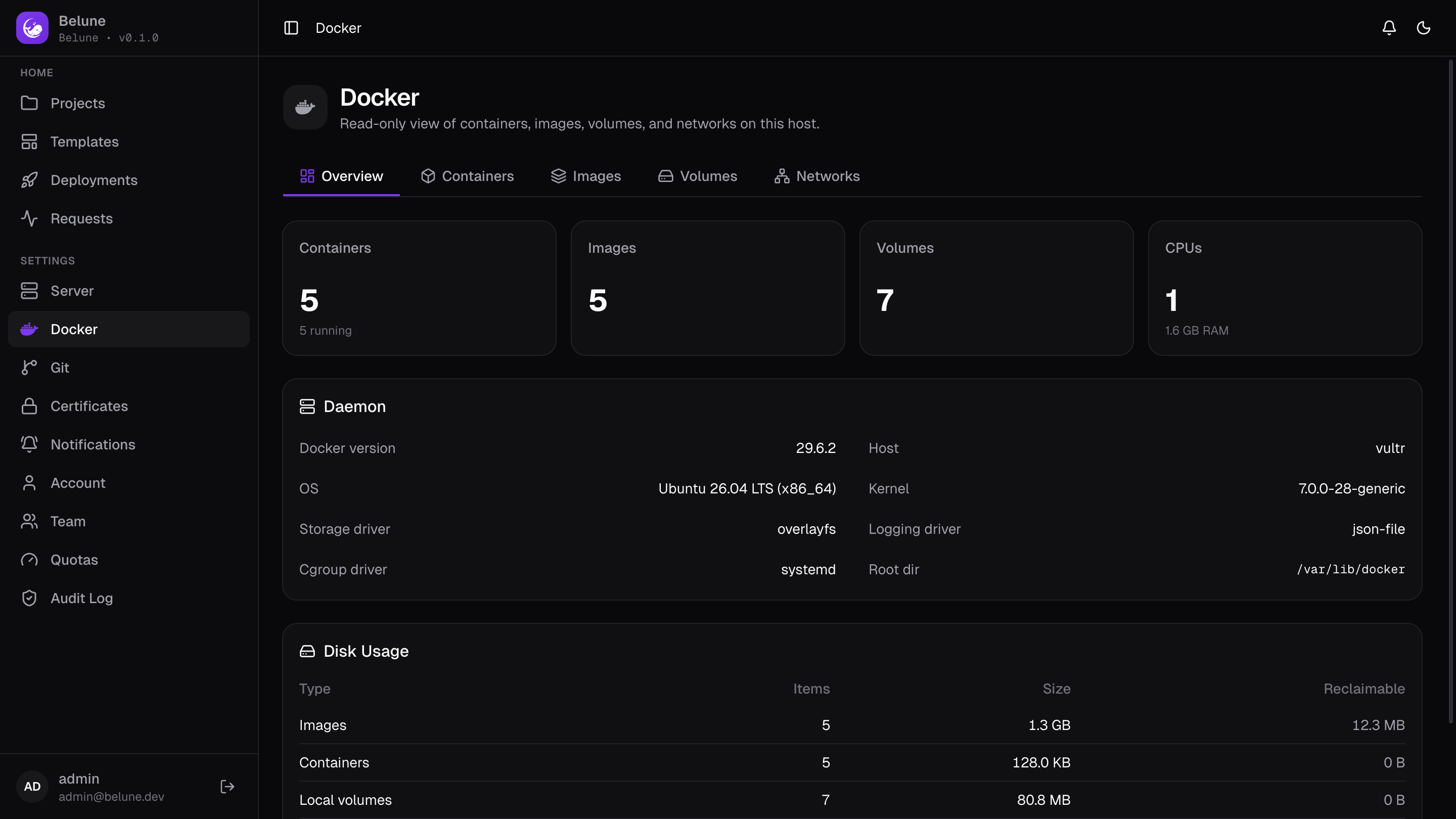Click the Team users icon

(29, 521)
